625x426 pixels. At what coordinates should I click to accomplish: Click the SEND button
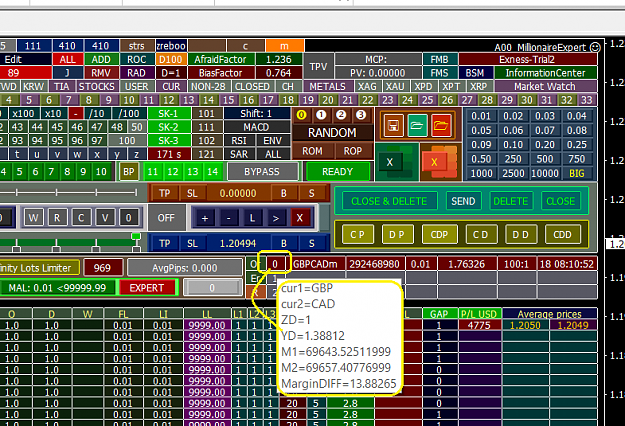tap(463, 201)
